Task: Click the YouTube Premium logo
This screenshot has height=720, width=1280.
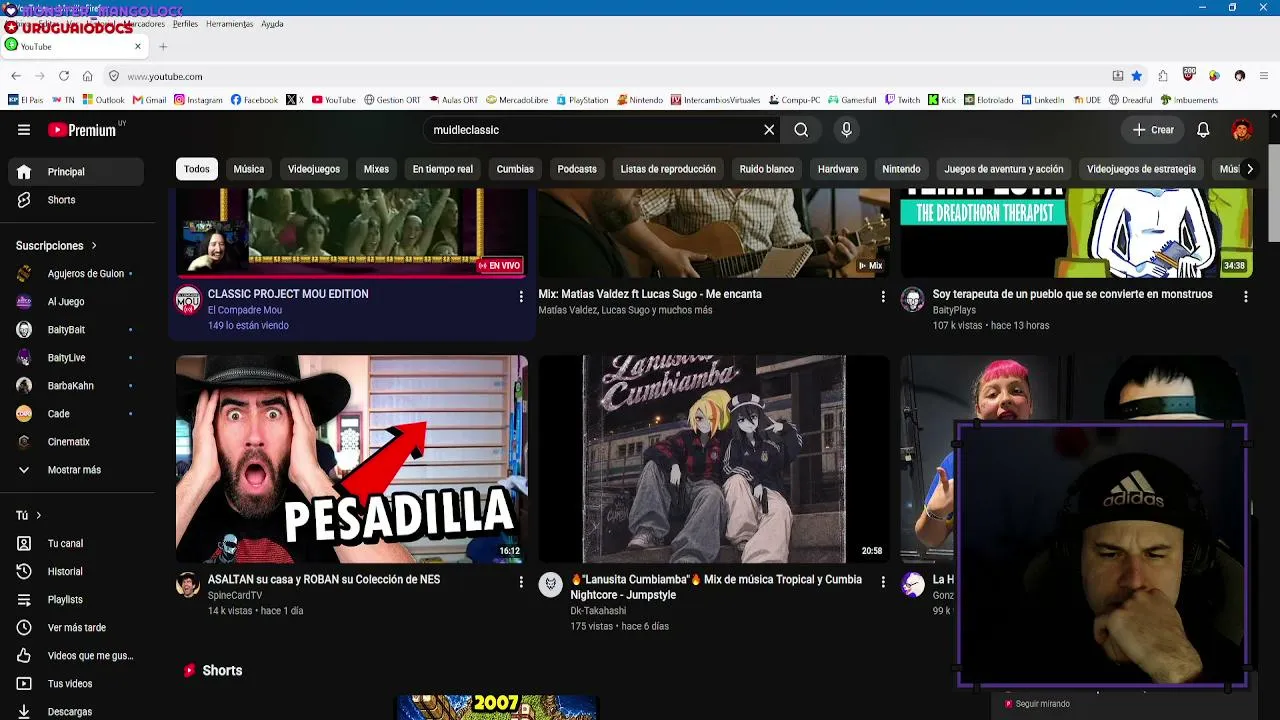Action: (x=82, y=130)
